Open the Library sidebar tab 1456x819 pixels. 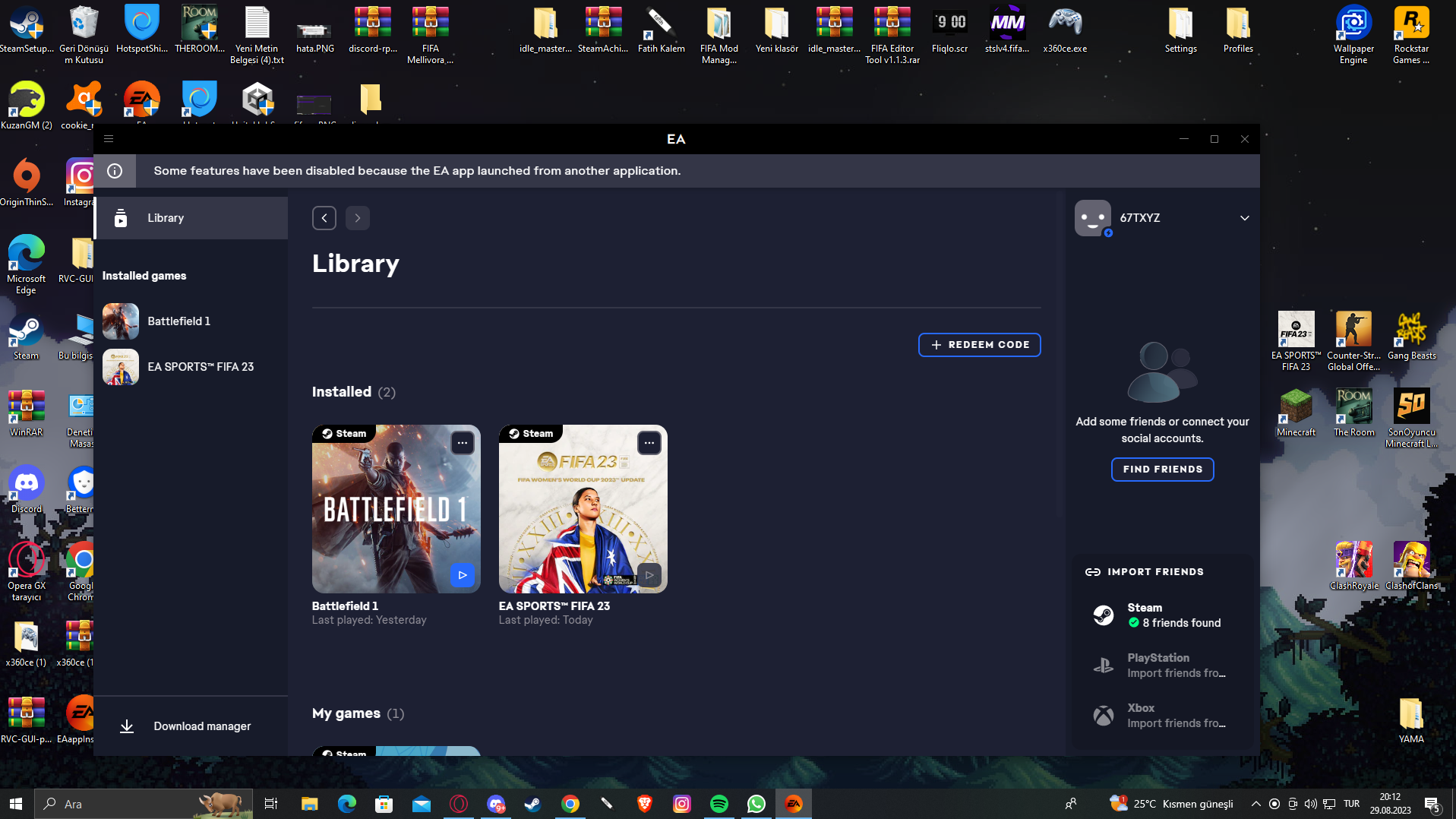pos(191,218)
